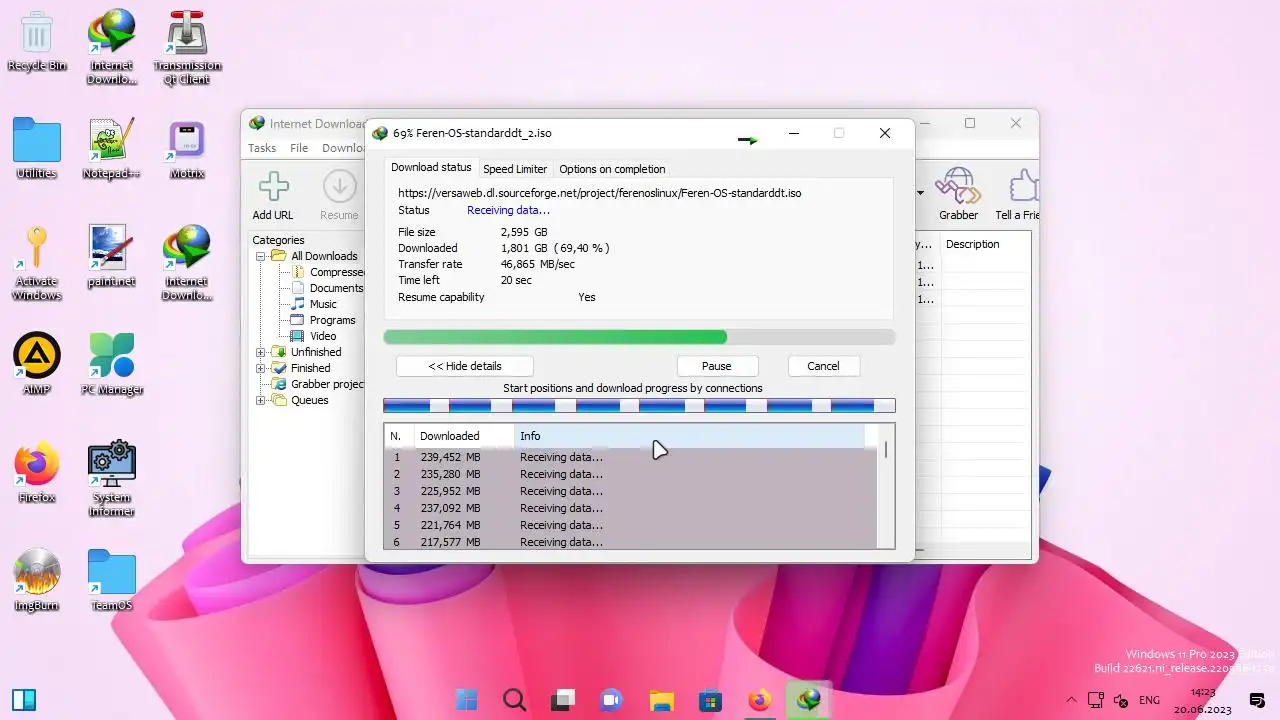Click the ENG language indicator
The width and height of the screenshot is (1280, 720).
coord(1149,700)
